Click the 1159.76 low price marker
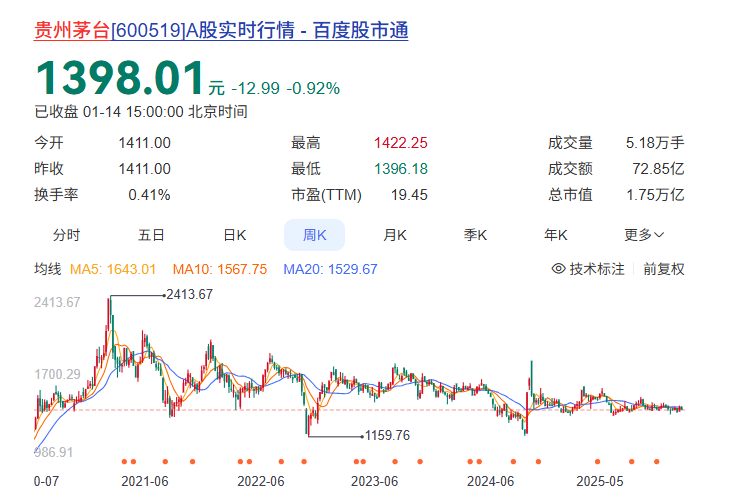Image resolution: width=739 pixels, height=503 pixels. 387,435
